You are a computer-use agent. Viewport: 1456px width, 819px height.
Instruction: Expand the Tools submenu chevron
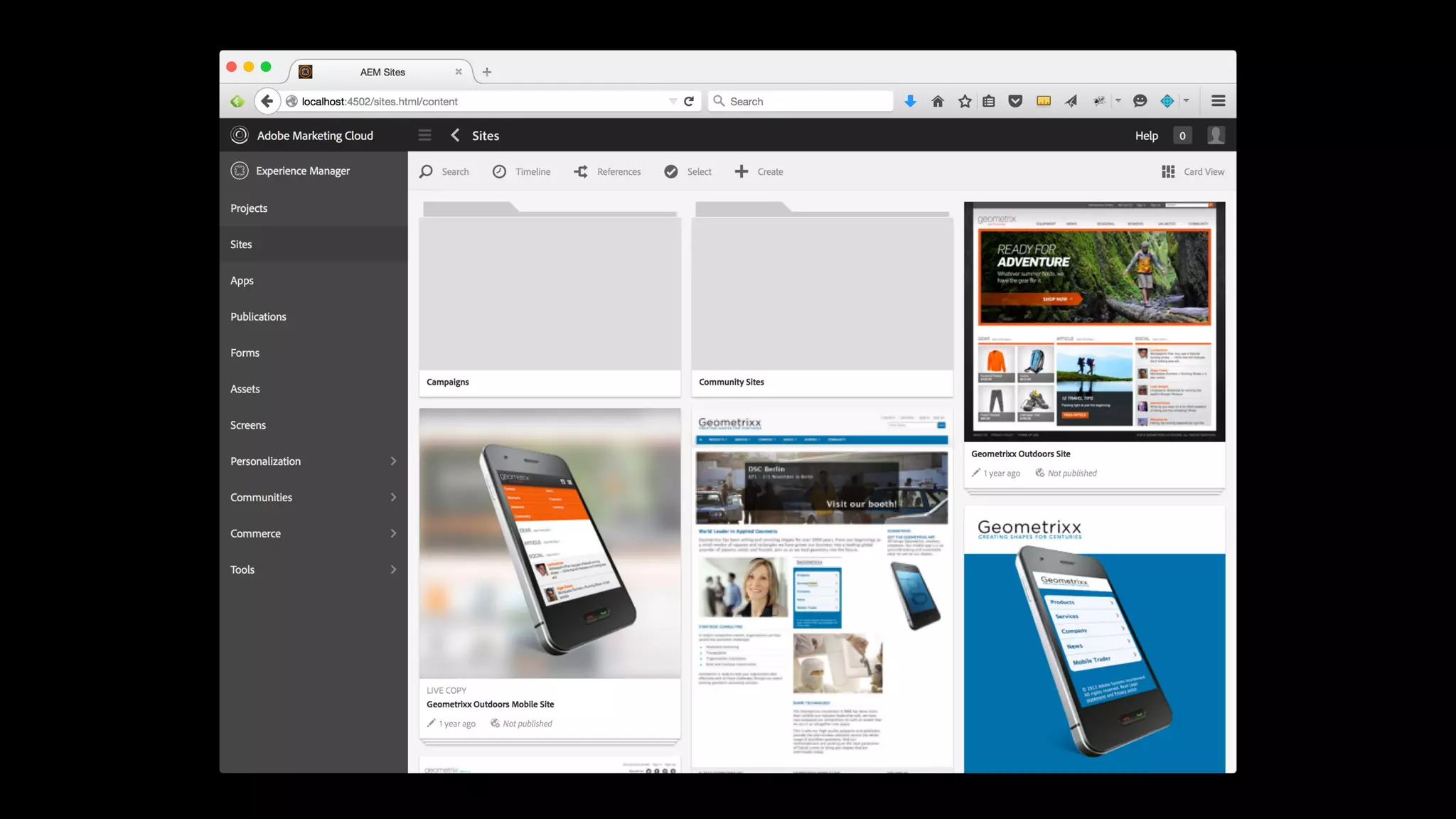pos(393,569)
